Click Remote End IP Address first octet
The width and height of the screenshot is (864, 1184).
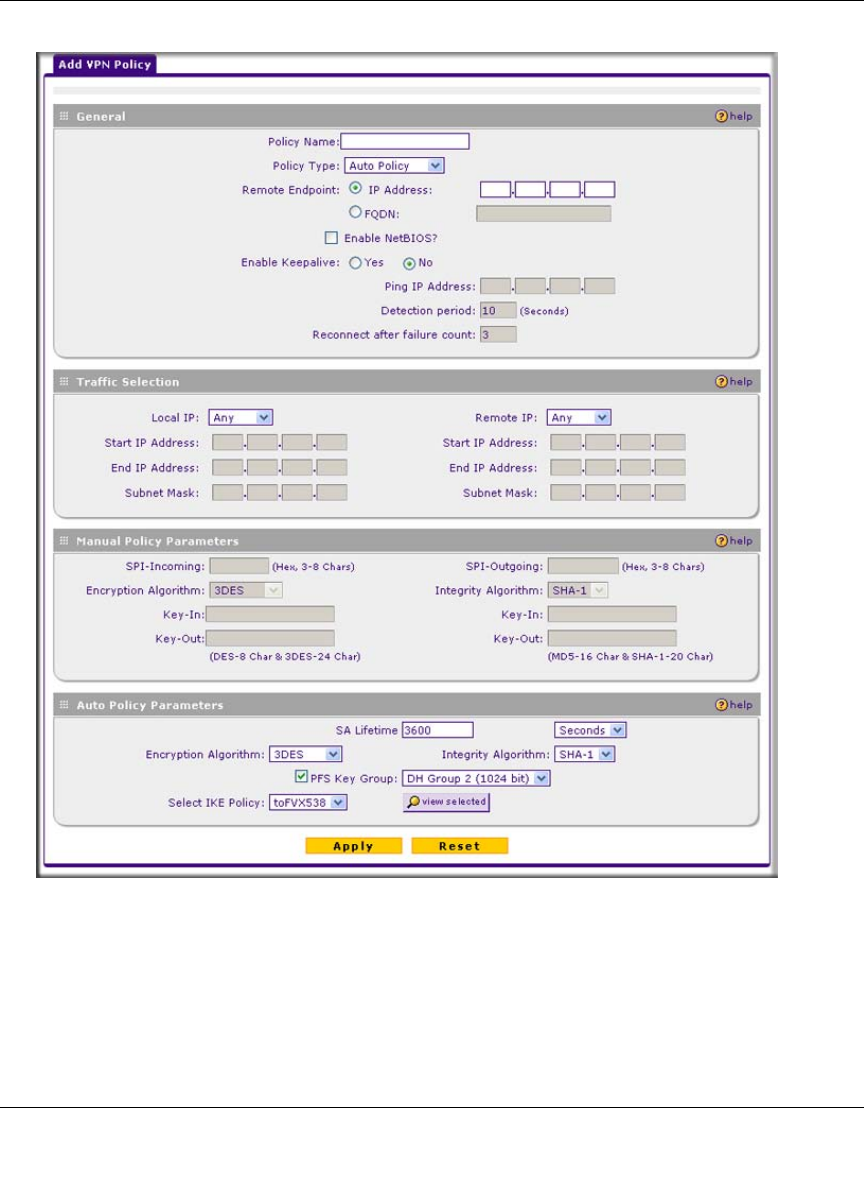click(x=566, y=467)
